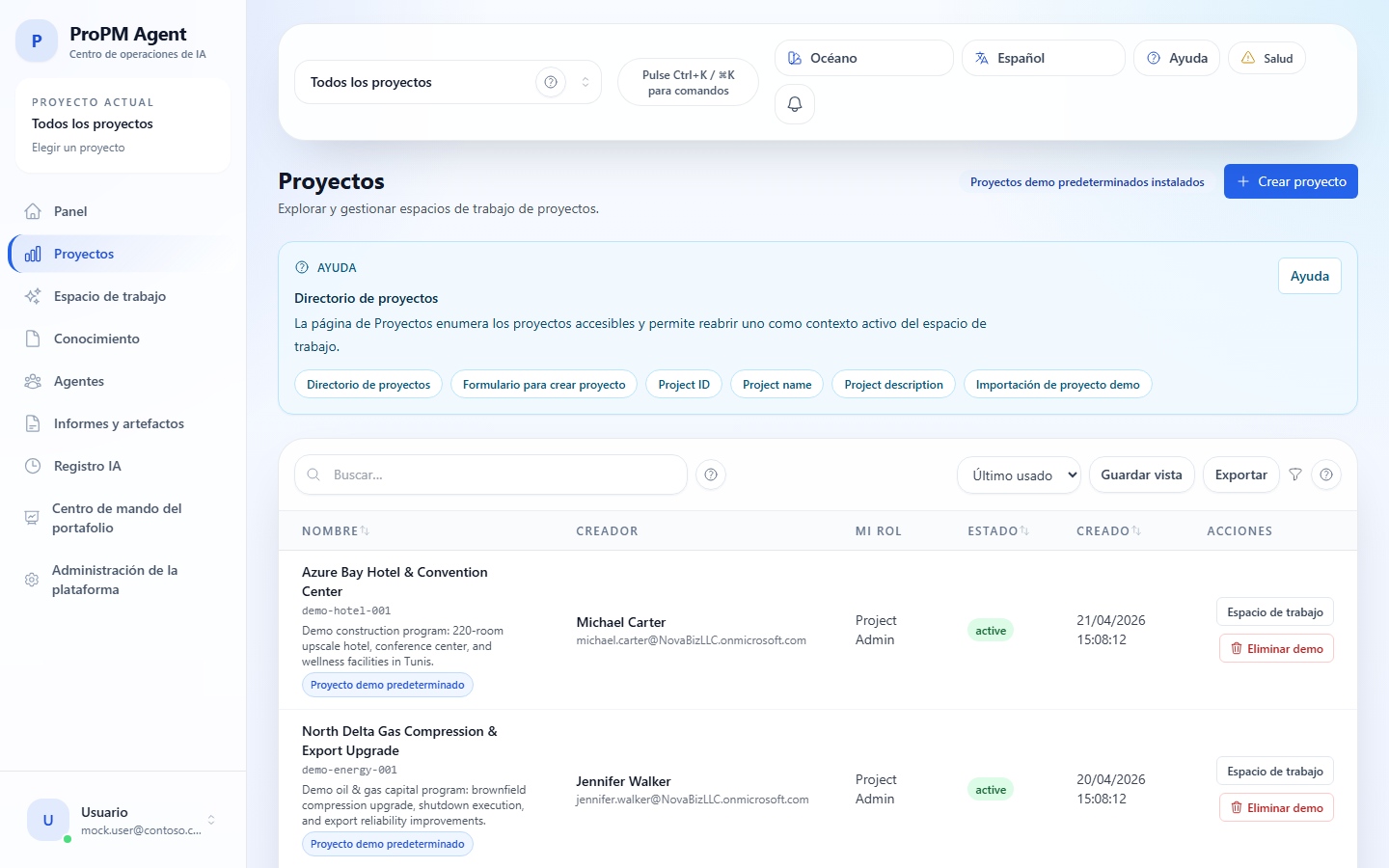Viewport: 1389px width, 868px height.
Task: Open Informes y artefactos section
Action: pos(119,423)
